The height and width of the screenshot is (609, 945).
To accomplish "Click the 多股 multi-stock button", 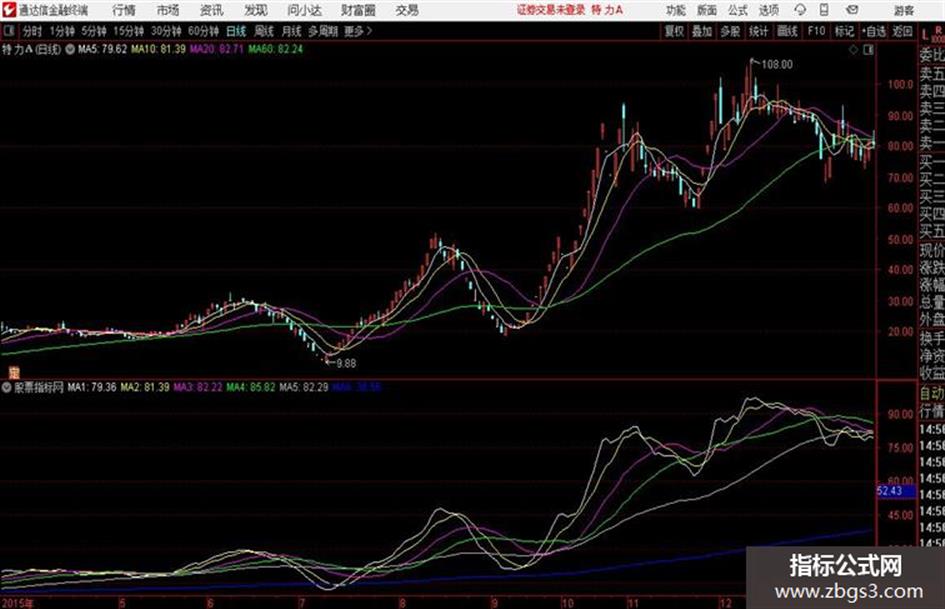I will 730,31.
